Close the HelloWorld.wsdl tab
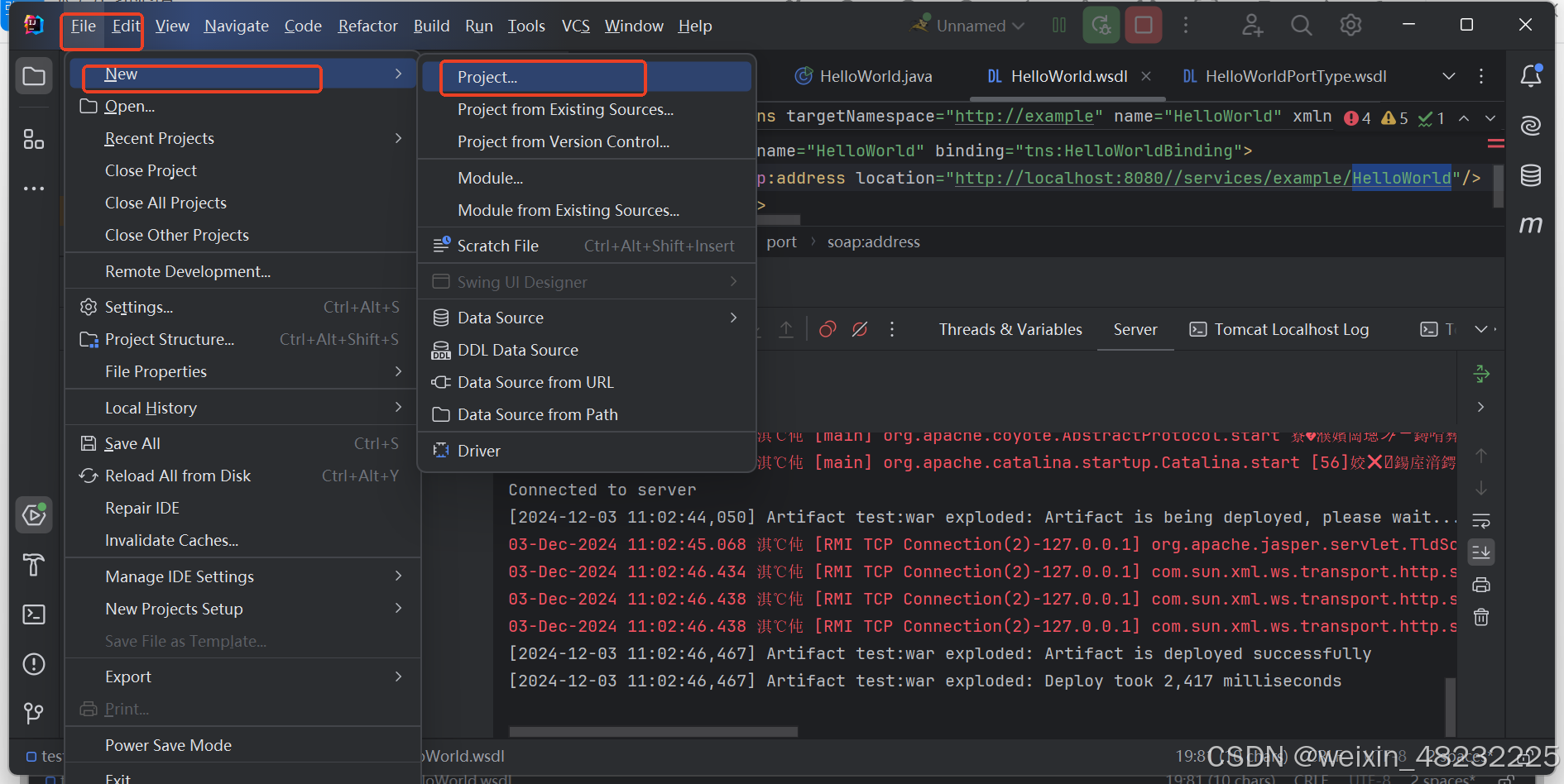 [1146, 76]
